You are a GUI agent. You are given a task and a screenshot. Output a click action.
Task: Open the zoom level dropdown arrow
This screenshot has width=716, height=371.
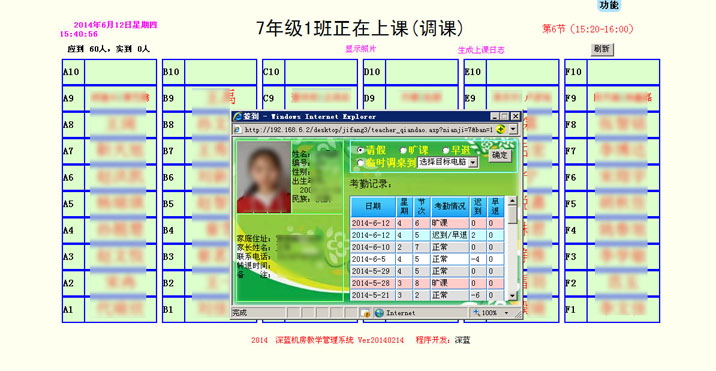click(x=506, y=313)
